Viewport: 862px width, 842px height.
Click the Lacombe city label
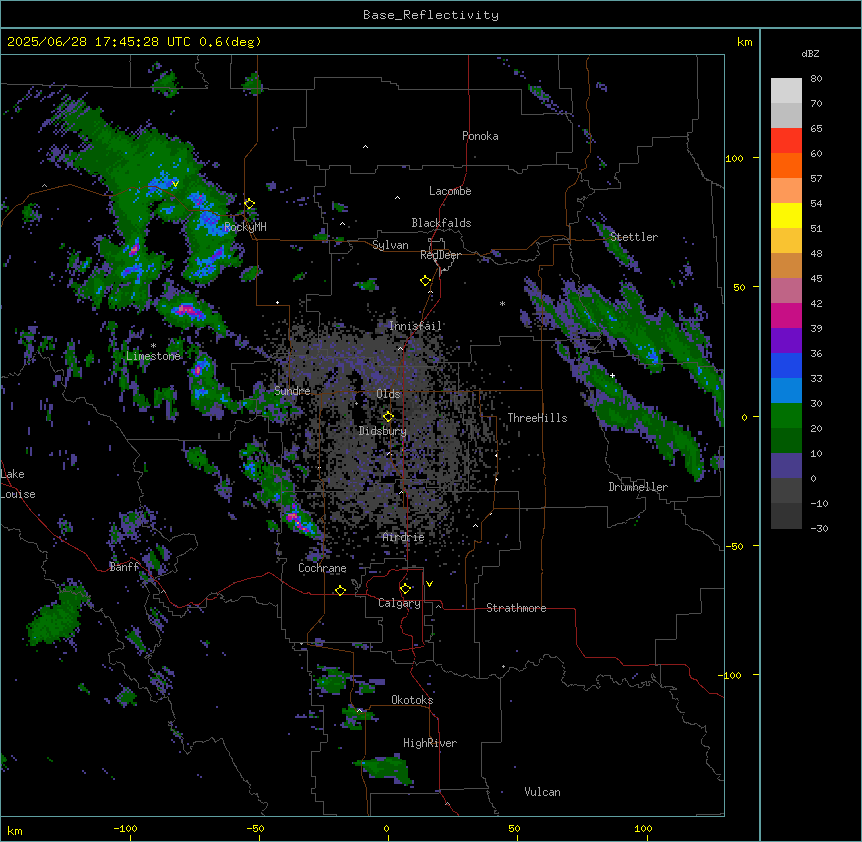pyautogui.click(x=450, y=191)
